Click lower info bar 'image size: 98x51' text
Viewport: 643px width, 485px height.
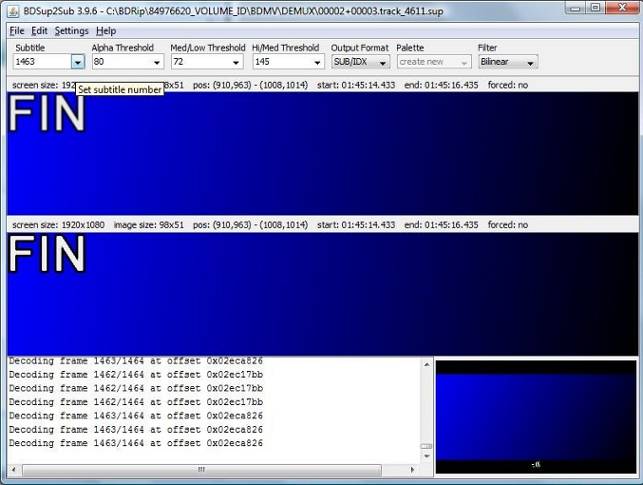[x=149, y=225]
